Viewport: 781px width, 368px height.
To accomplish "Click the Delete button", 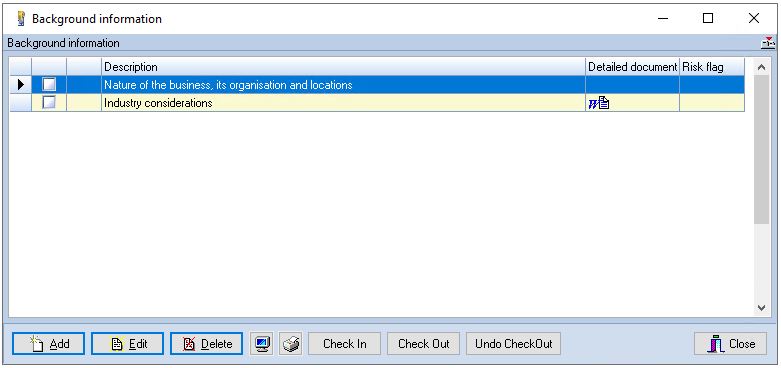I will pos(207,344).
